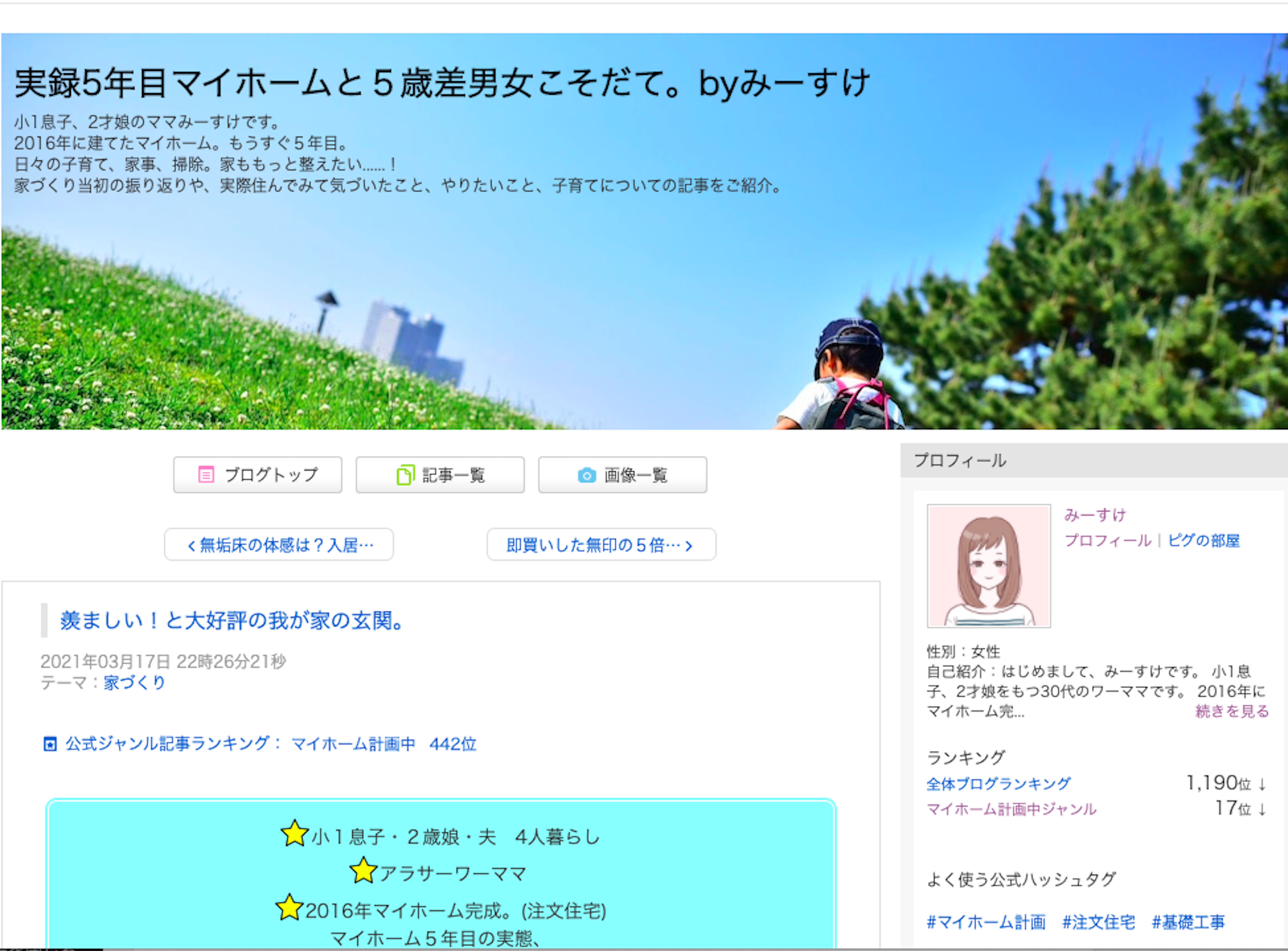Click the blog header title text
Image resolution: width=1288 pixels, height=951 pixels.
(x=442, y=83)
